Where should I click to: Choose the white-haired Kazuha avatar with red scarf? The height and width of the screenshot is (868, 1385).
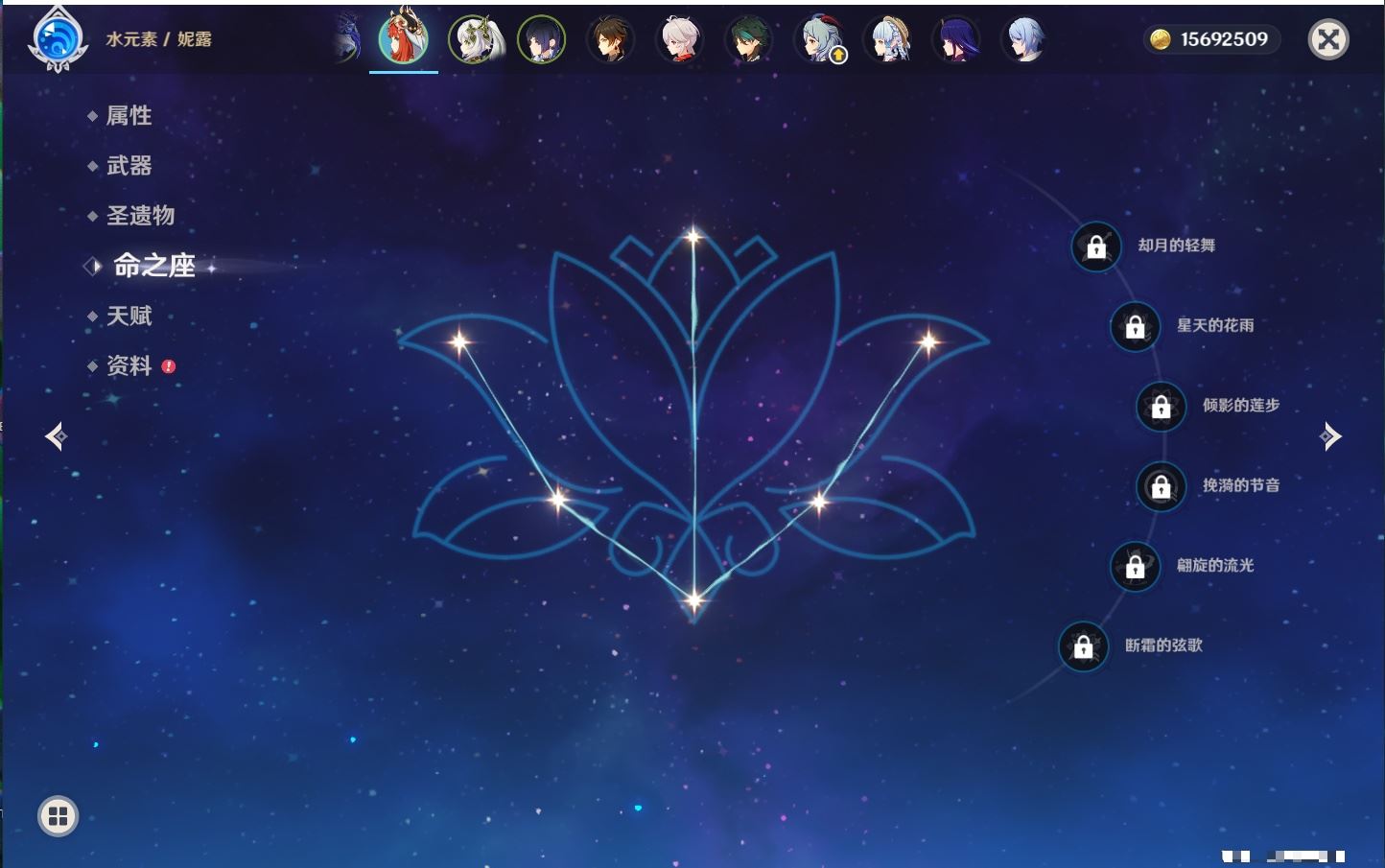click(x=680, y=39)
